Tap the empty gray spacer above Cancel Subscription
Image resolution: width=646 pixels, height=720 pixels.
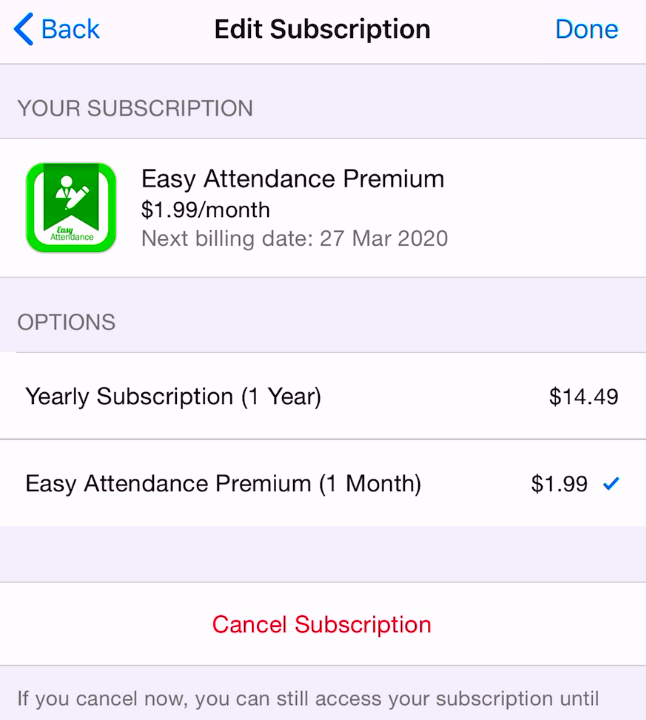[323, 554]
